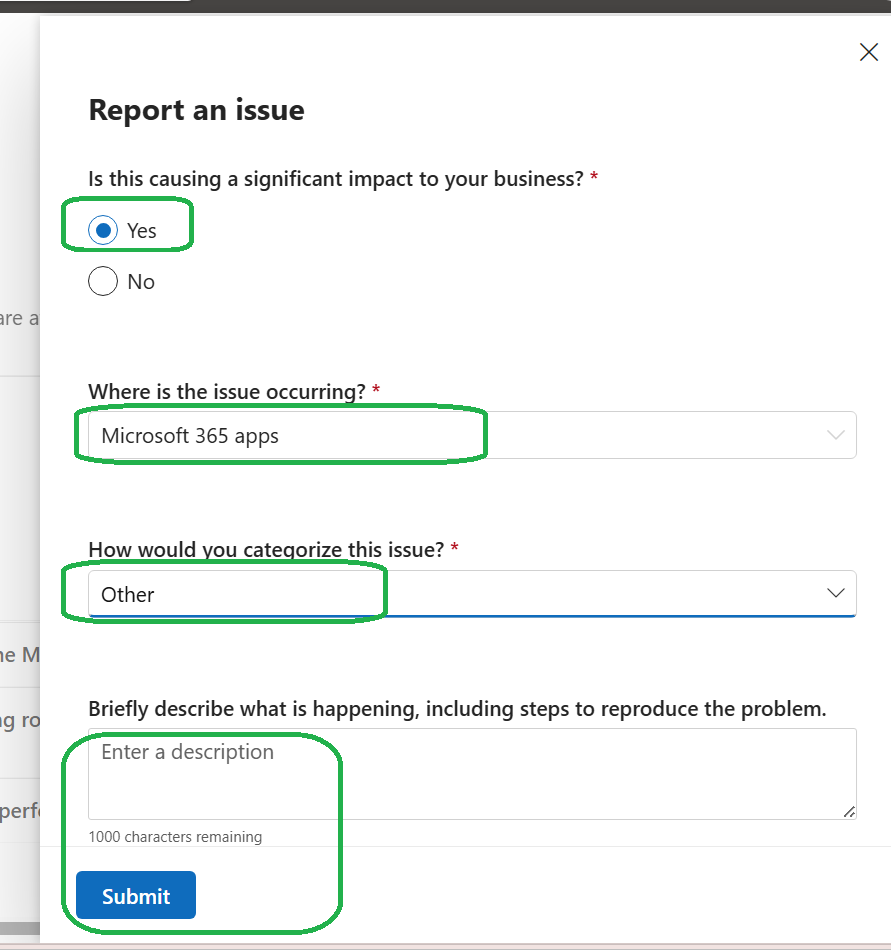
Task: Open the 'Where is the issue occurring' dropdown
Action: pos(472,435)
